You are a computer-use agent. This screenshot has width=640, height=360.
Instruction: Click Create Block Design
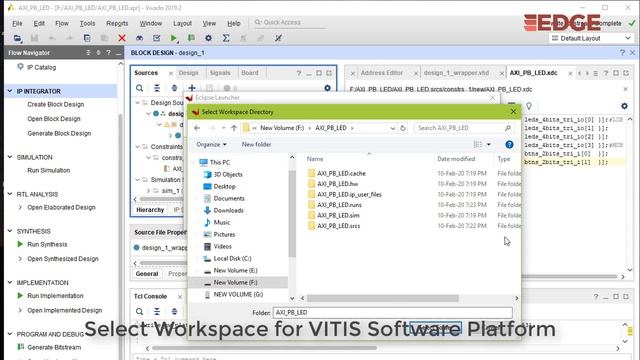click(56, 104)
